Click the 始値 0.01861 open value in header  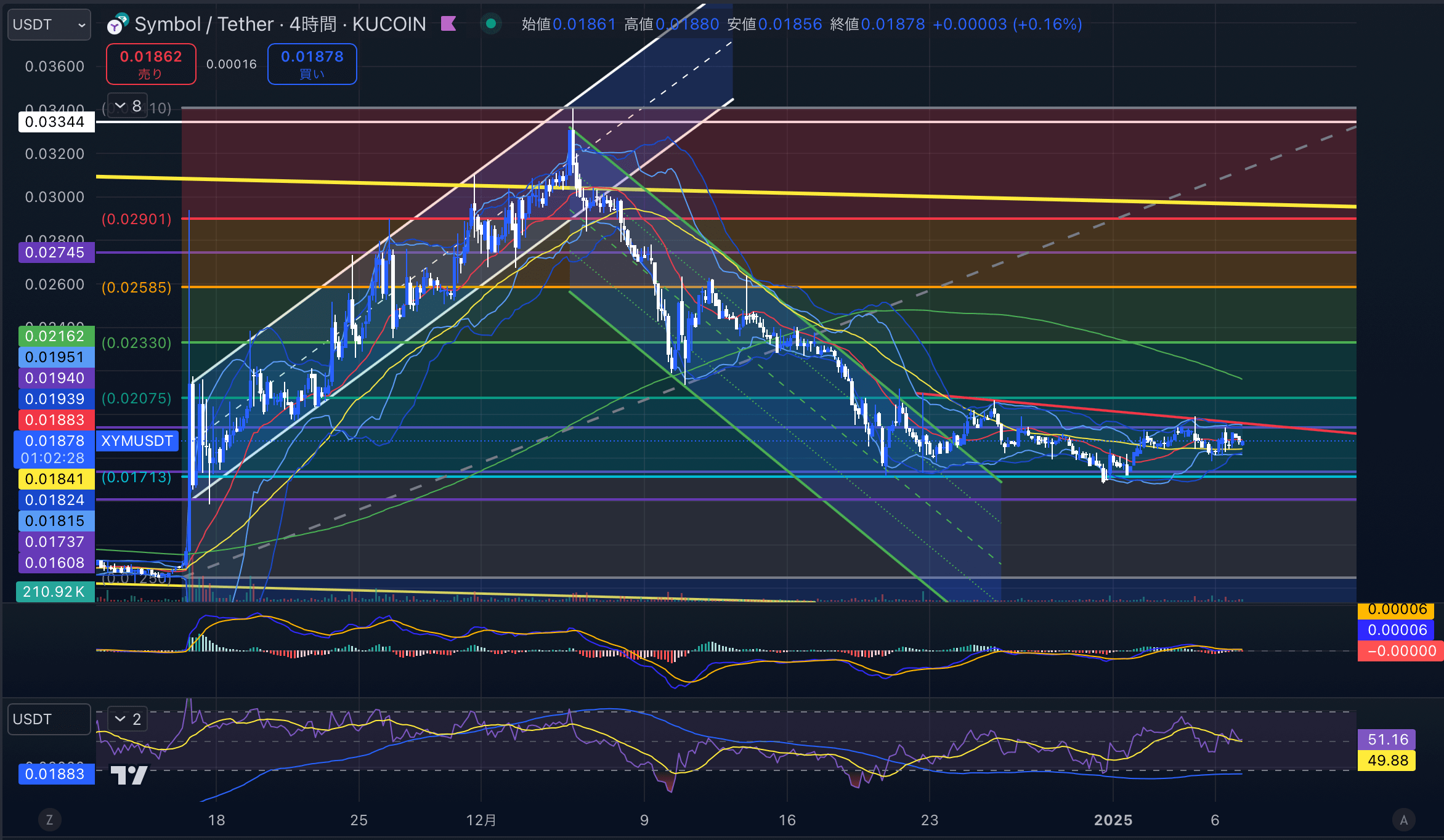(569, 24)
